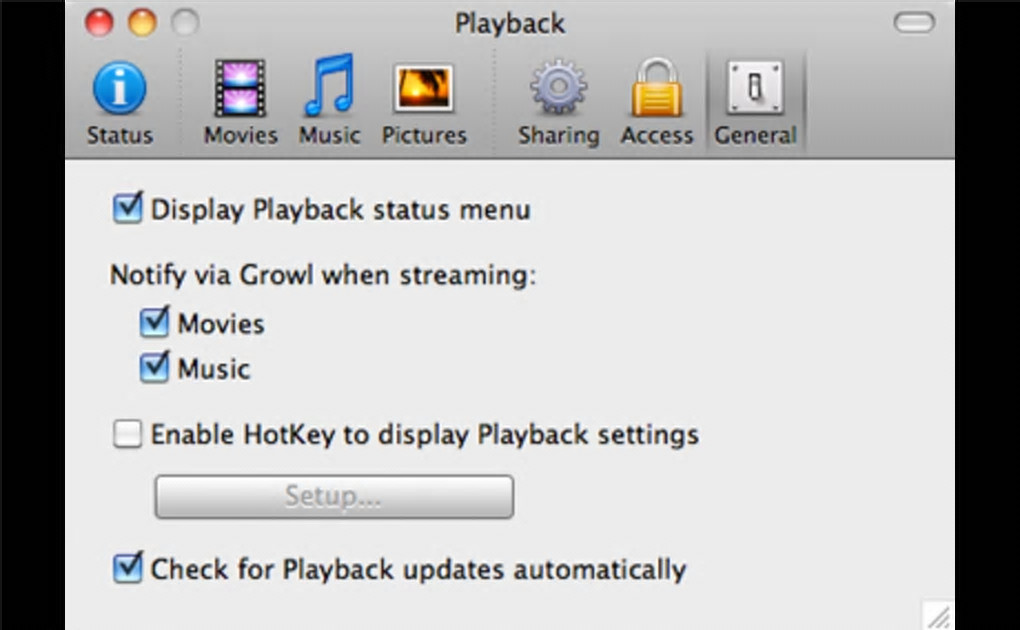This screenshot has height=630, width=1020.
Task: Select the General switch icon pane
Action: coord(755,104)
